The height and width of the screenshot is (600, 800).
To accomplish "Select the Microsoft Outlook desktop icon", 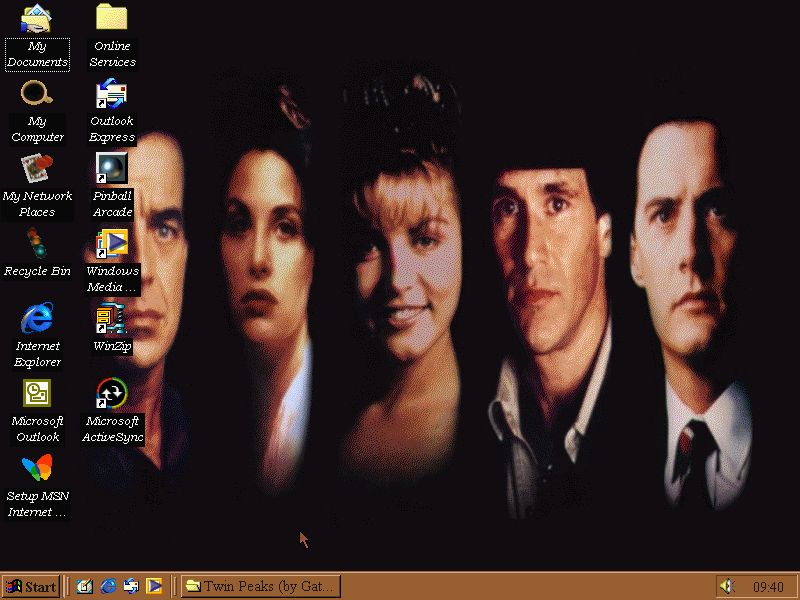I will (x=37, y=393).
